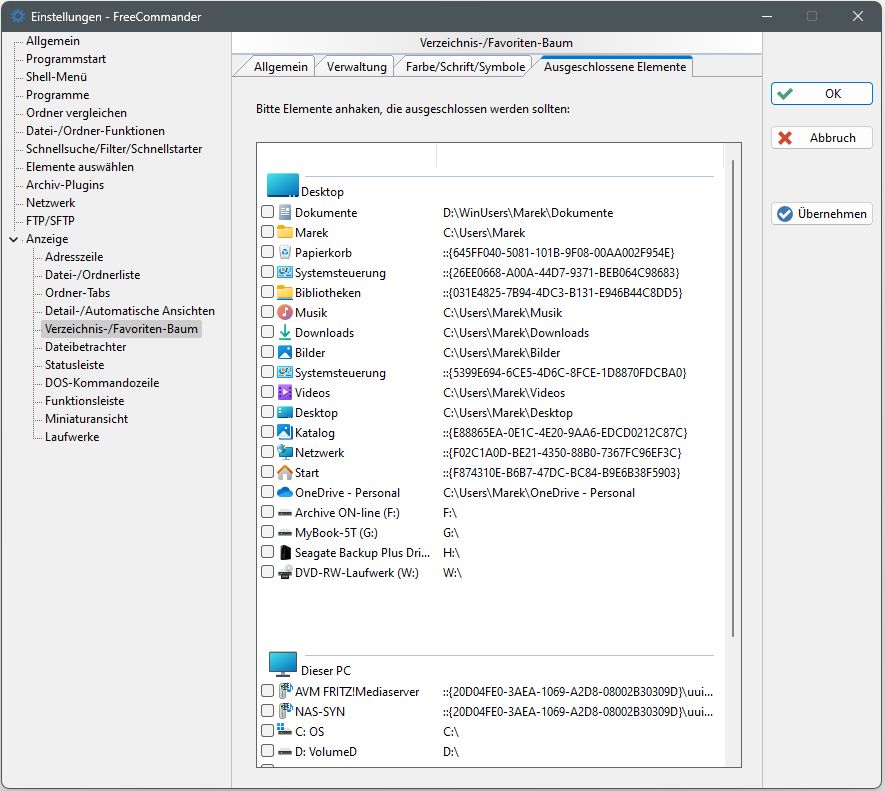The image size is (885, 791).
Task: Collapse the Anzeige tree node
Action: [13, 239]
